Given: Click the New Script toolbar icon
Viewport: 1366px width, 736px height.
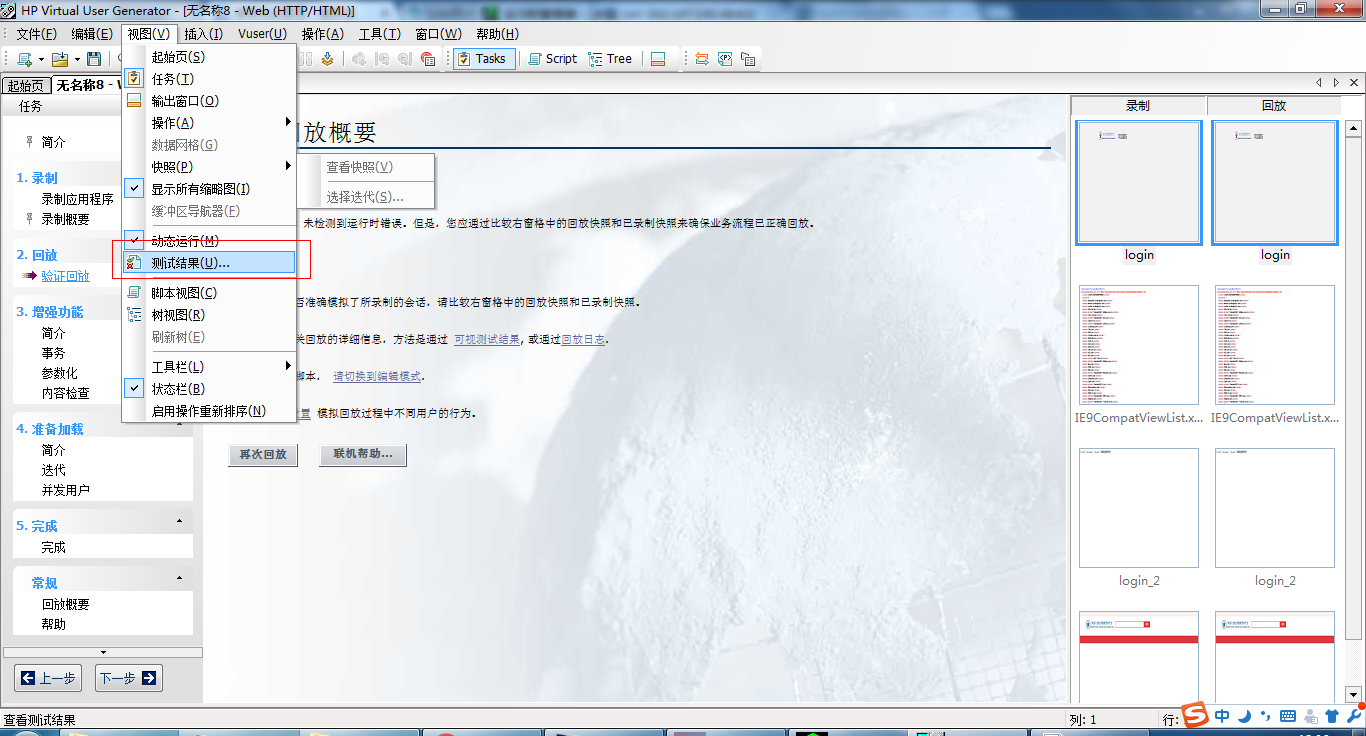Looking at the screenshot, I should tap(24, 59).
